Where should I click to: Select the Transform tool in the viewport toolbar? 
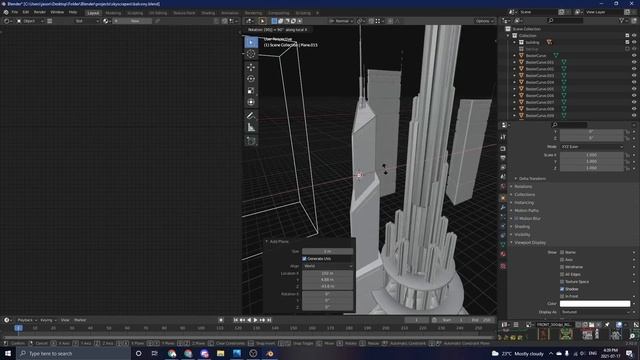pos(251,102)
